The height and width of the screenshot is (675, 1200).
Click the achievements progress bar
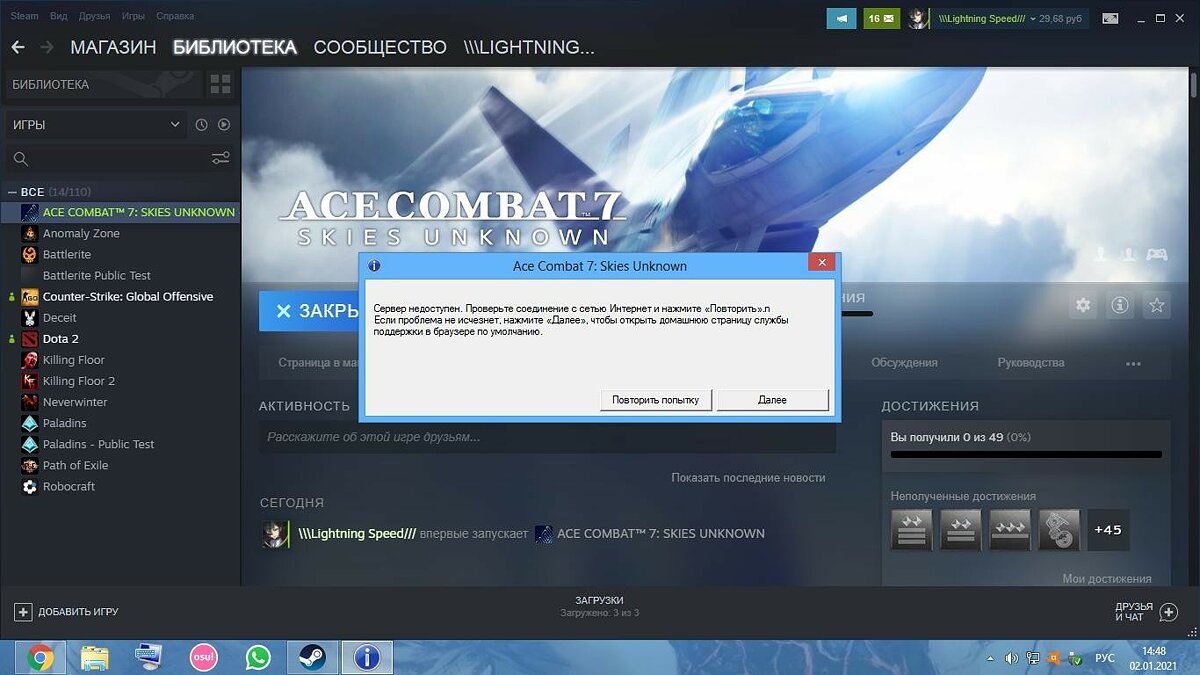1026,455
